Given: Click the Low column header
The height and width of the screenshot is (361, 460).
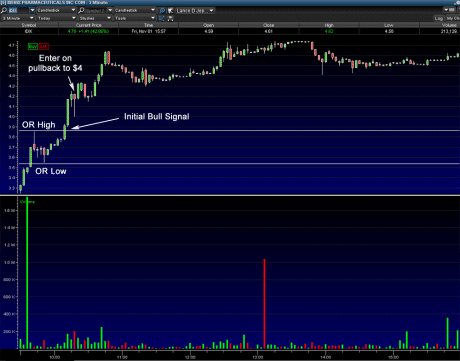Looking at the screenshot, I should [x=389, y=25].
